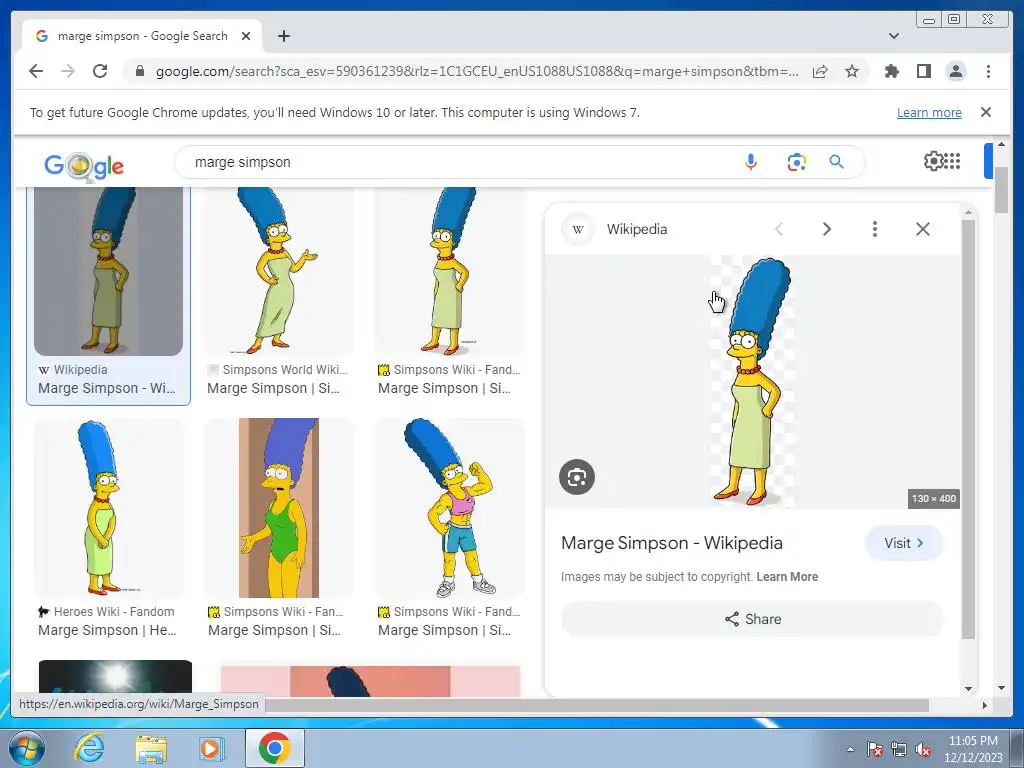This screenshot has width=1024, height=768.
Task: Click the Heroes Wiki - Fandom source label
Action: pyautogui.click(x=114, y=612)
